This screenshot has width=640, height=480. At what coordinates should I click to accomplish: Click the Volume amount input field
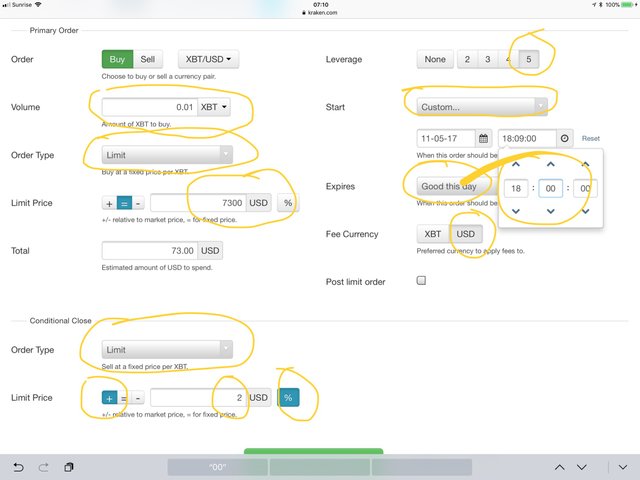150,107
